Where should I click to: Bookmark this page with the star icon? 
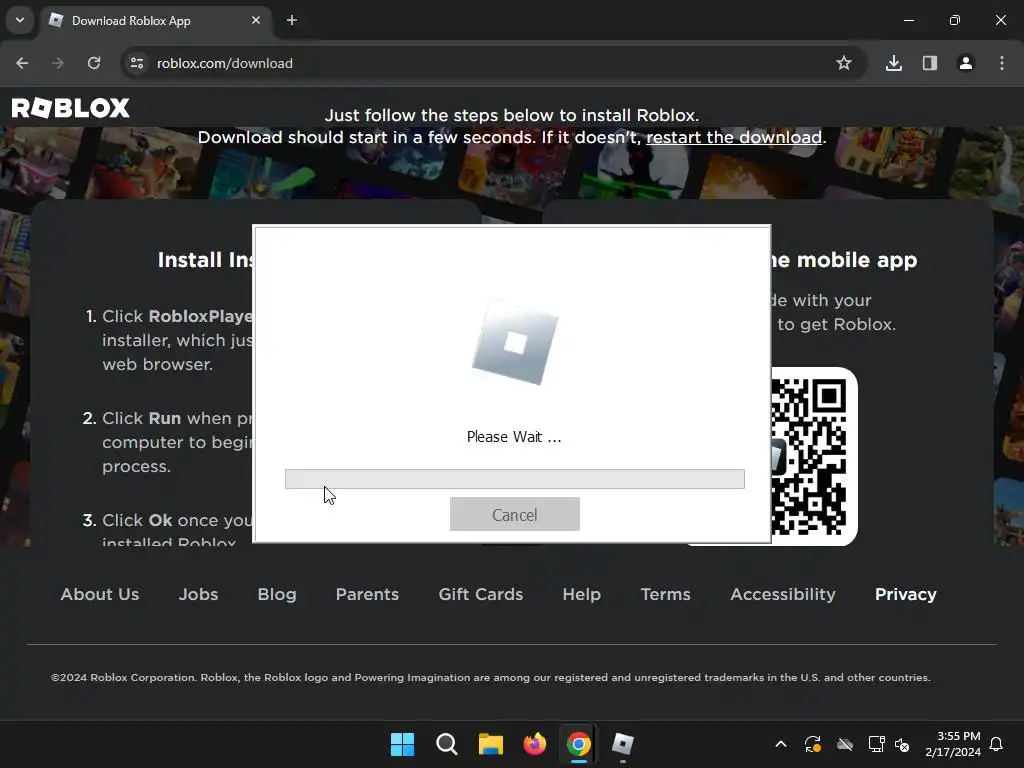(x=844, y=63)
